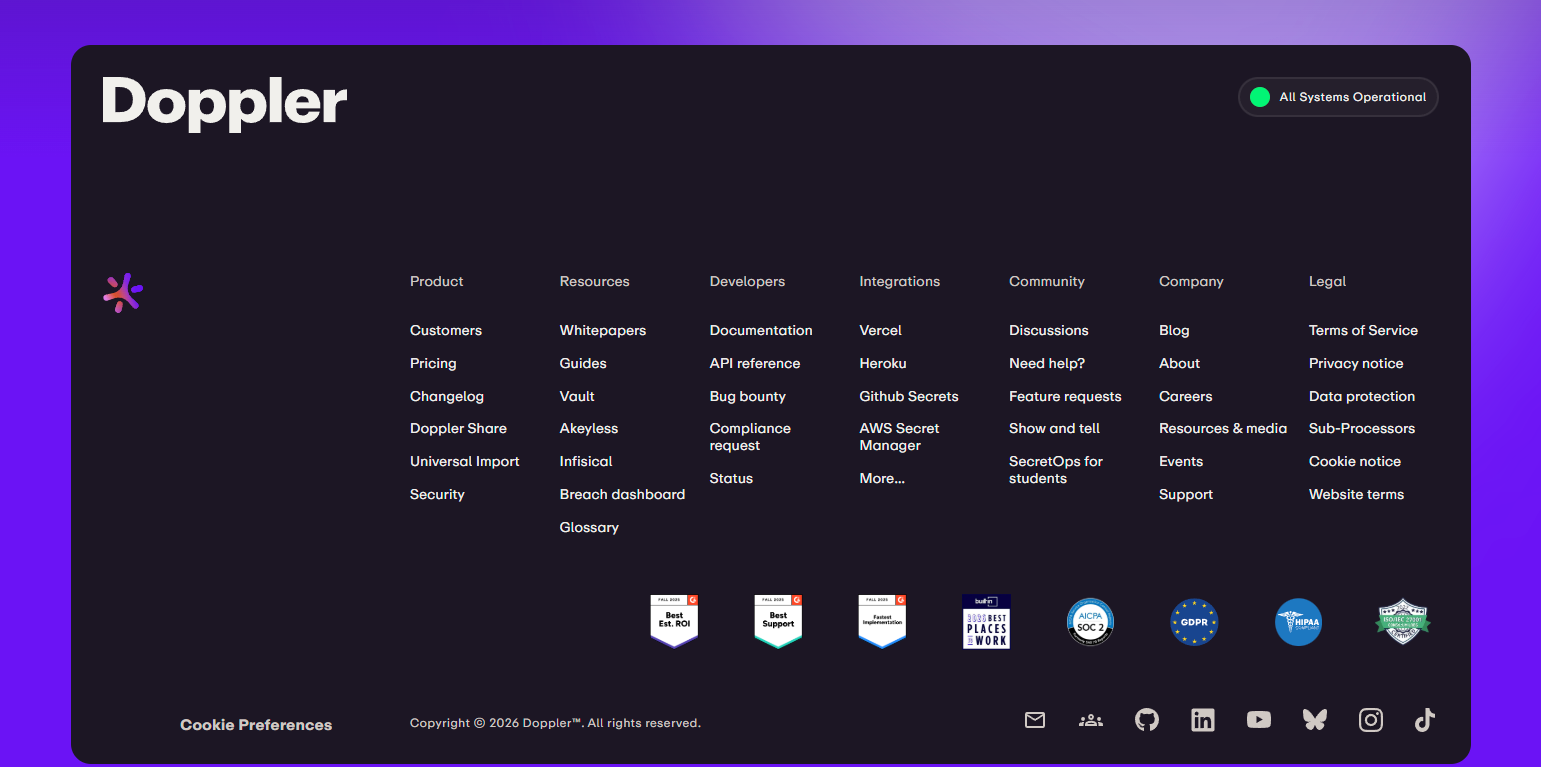Open the API reference link
1541x767 pixels.
pyautogui.click(x=755, y=363)
